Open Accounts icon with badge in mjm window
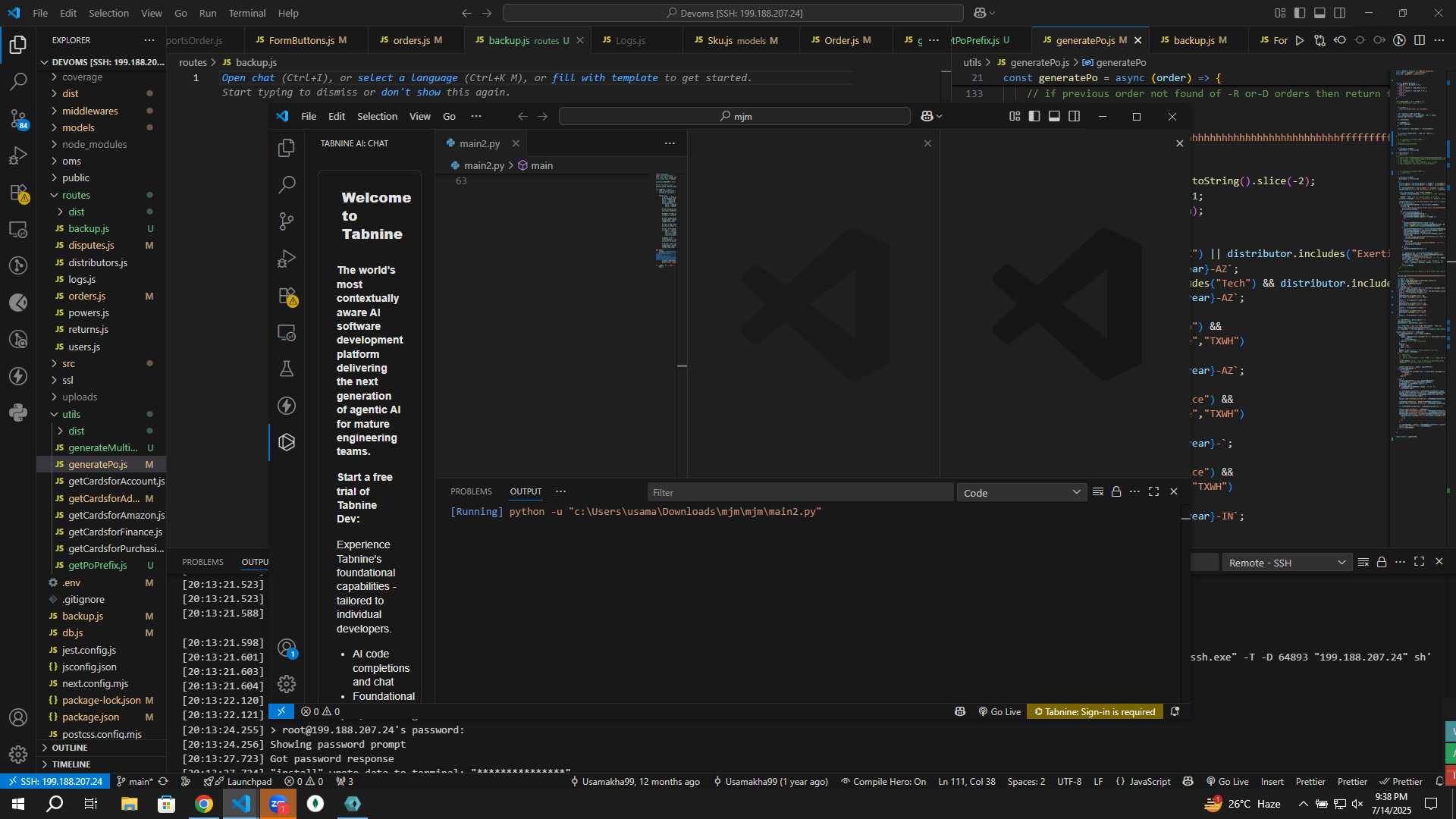 tap(287, 648)
